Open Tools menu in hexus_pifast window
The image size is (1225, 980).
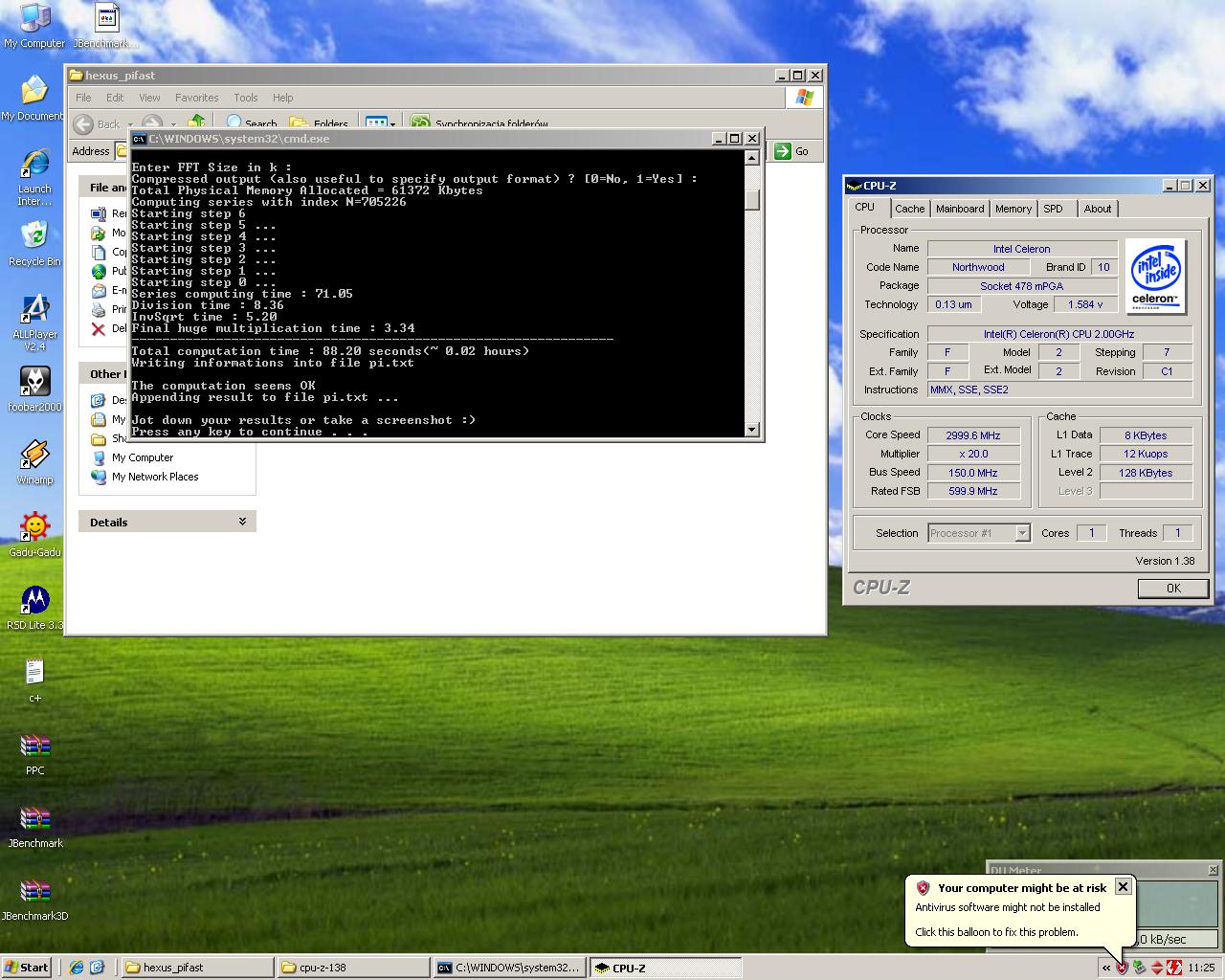[x=246, y=98]
